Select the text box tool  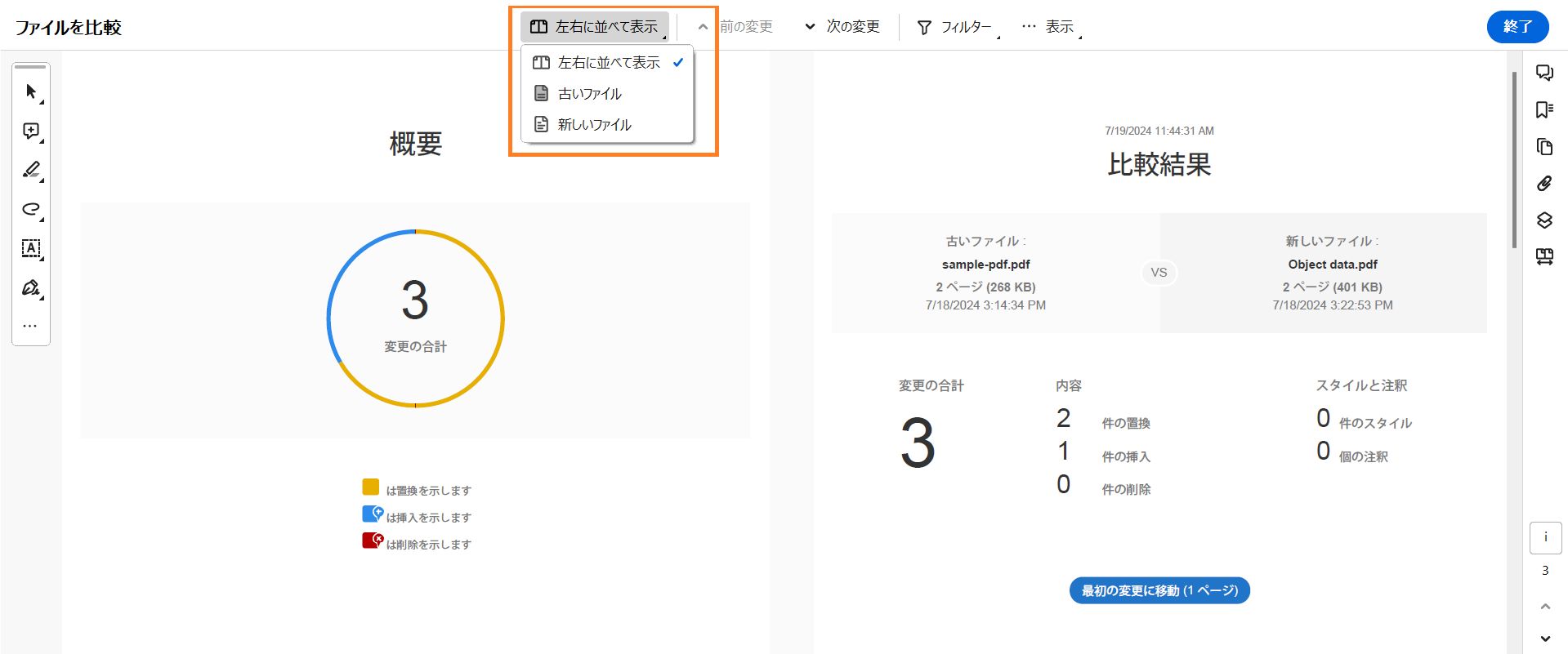[31, 248]
